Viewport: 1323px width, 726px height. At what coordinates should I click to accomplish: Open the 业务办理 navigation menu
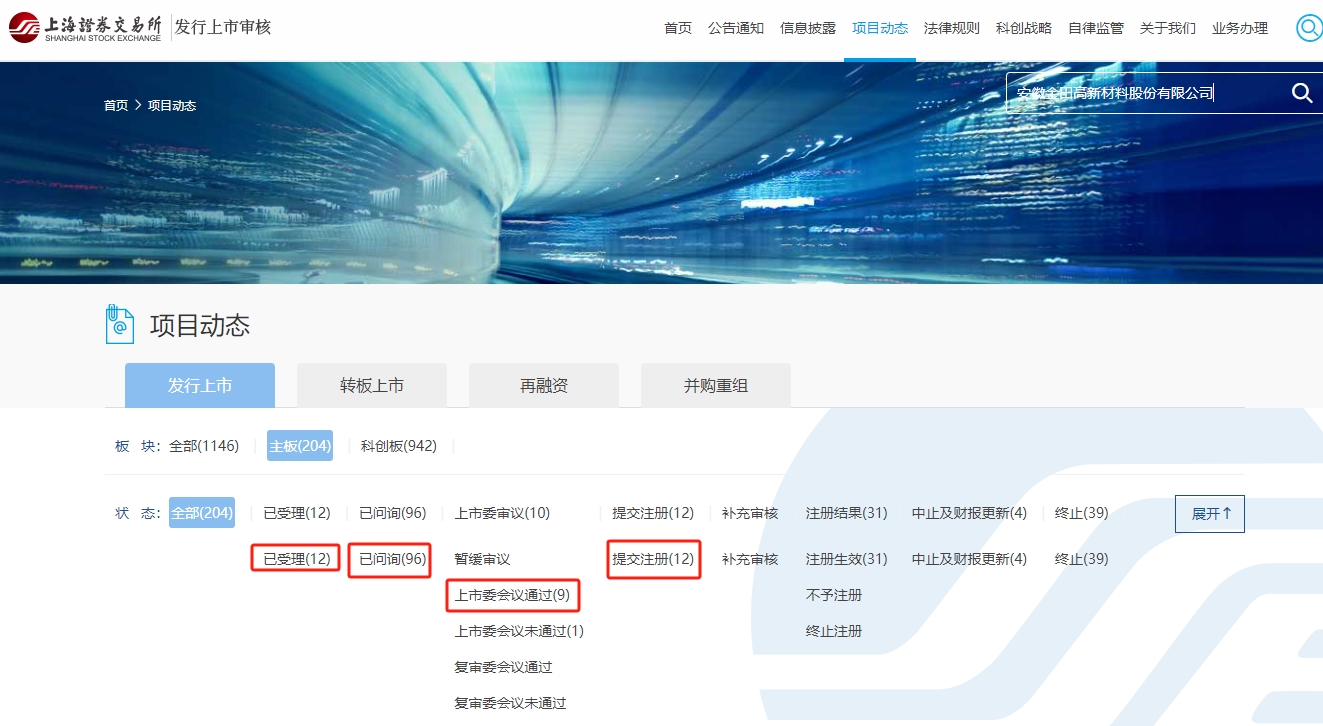click(1239, 28)
